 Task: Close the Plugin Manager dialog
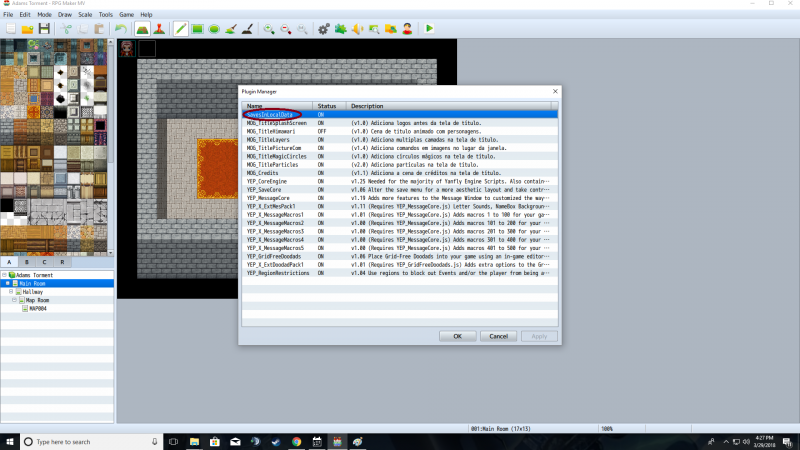pyautogui.click(x=555, y=91)
